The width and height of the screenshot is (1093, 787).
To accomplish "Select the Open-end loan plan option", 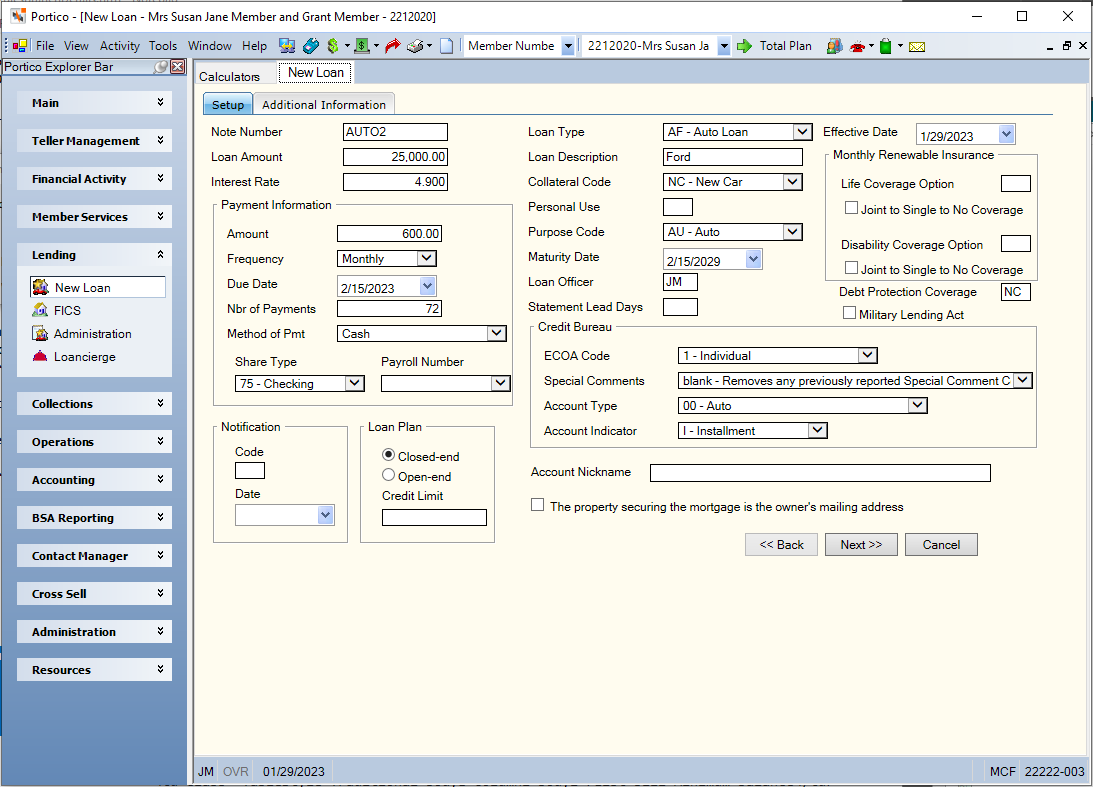I will click(388, 475).
